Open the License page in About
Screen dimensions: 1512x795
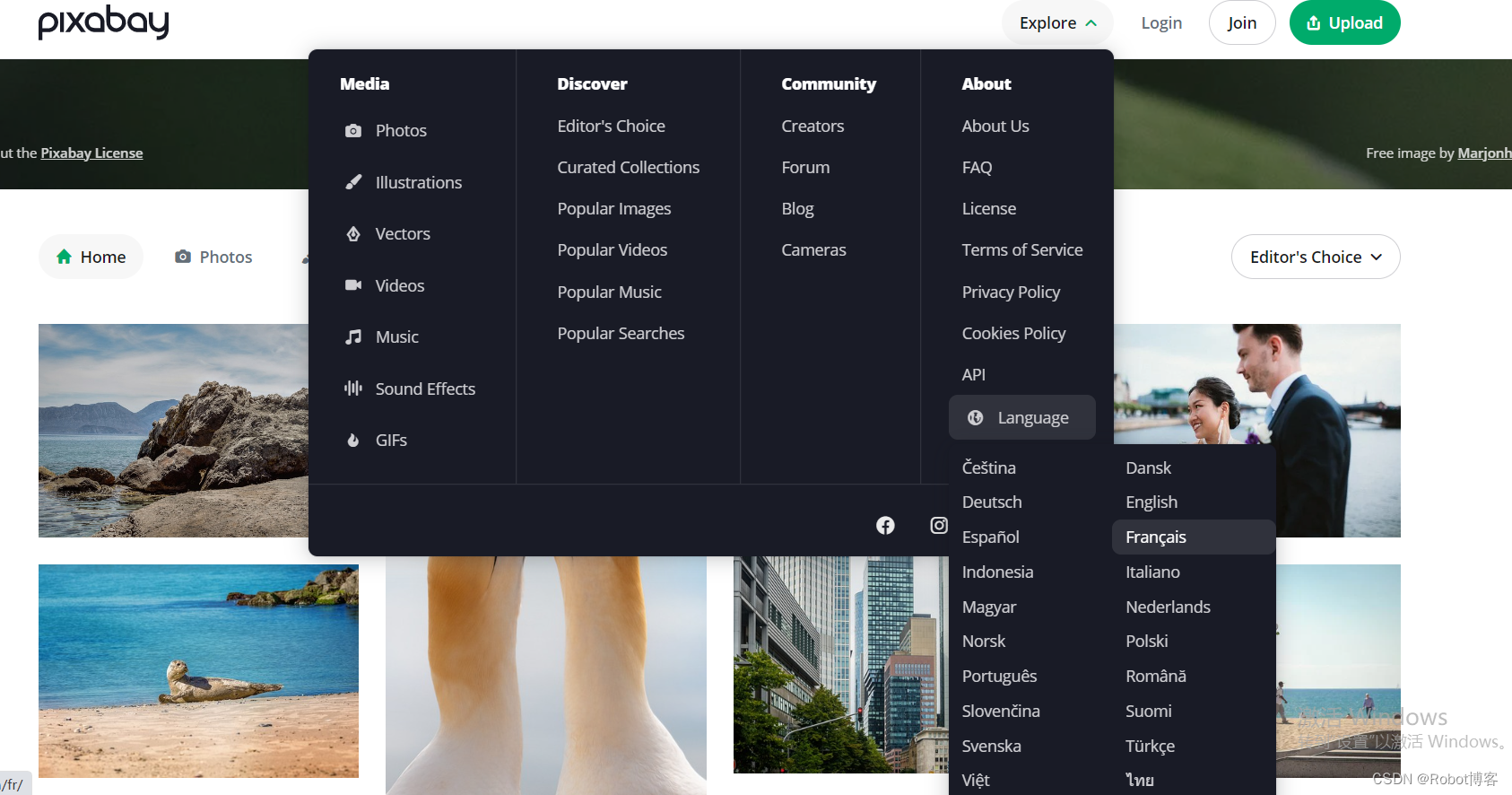pos(989,209)
